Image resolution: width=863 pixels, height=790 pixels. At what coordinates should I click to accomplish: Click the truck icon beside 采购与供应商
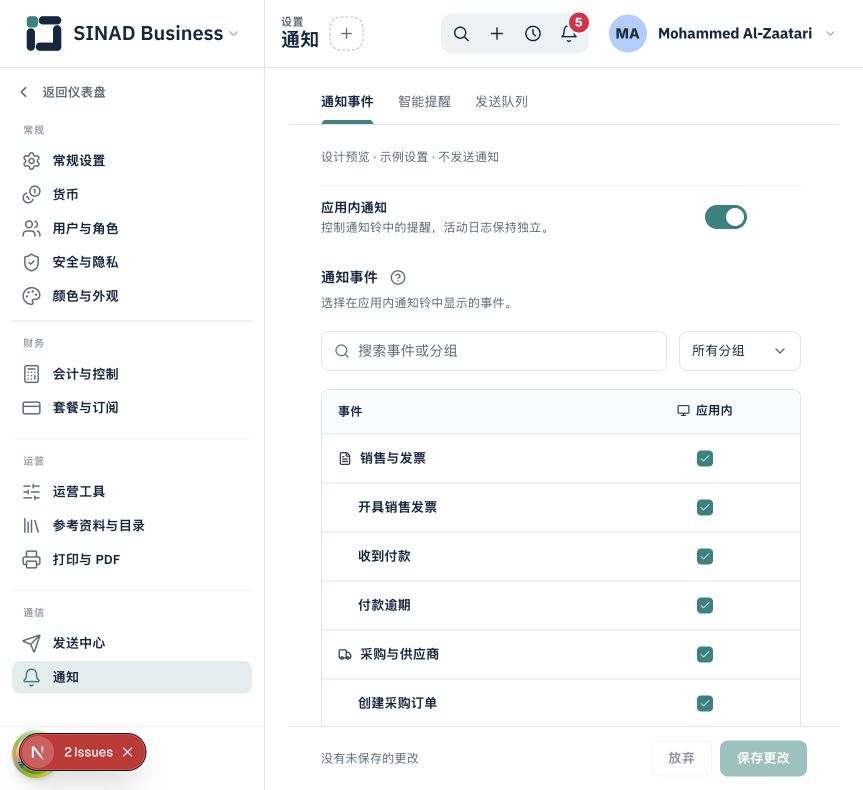tap(345, 655)
